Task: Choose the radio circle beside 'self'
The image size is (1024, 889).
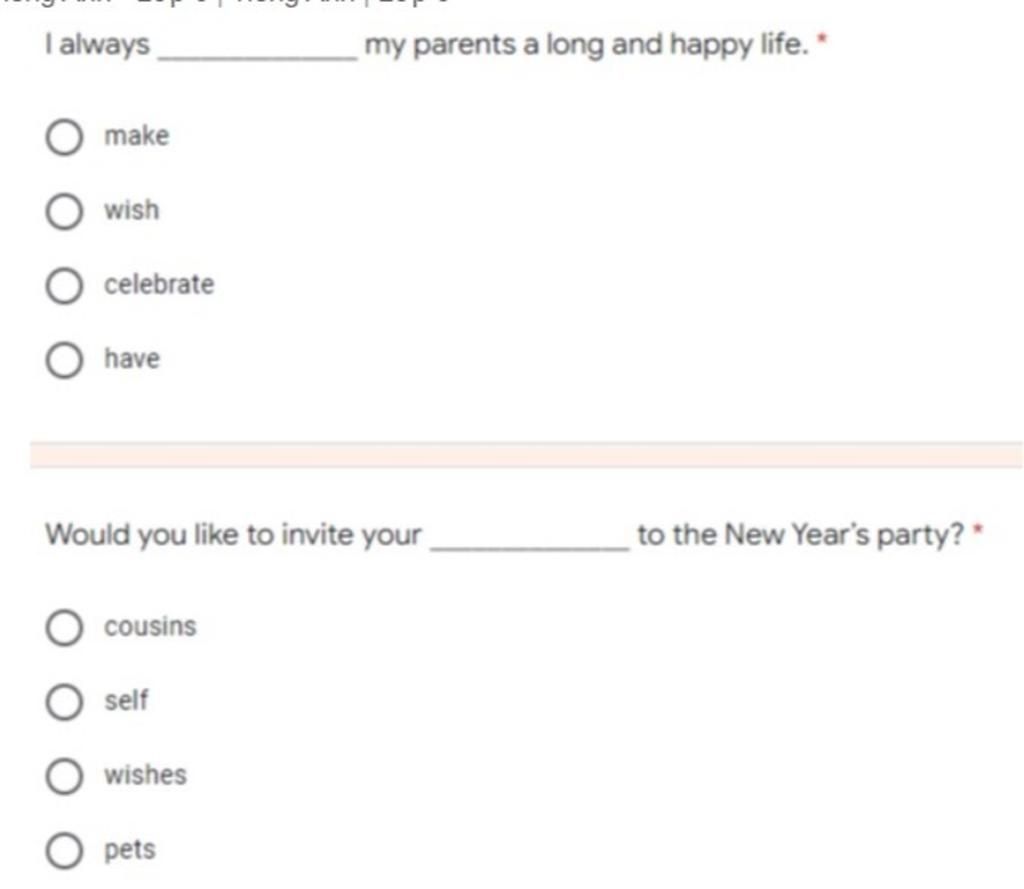Action: [64, 702]
